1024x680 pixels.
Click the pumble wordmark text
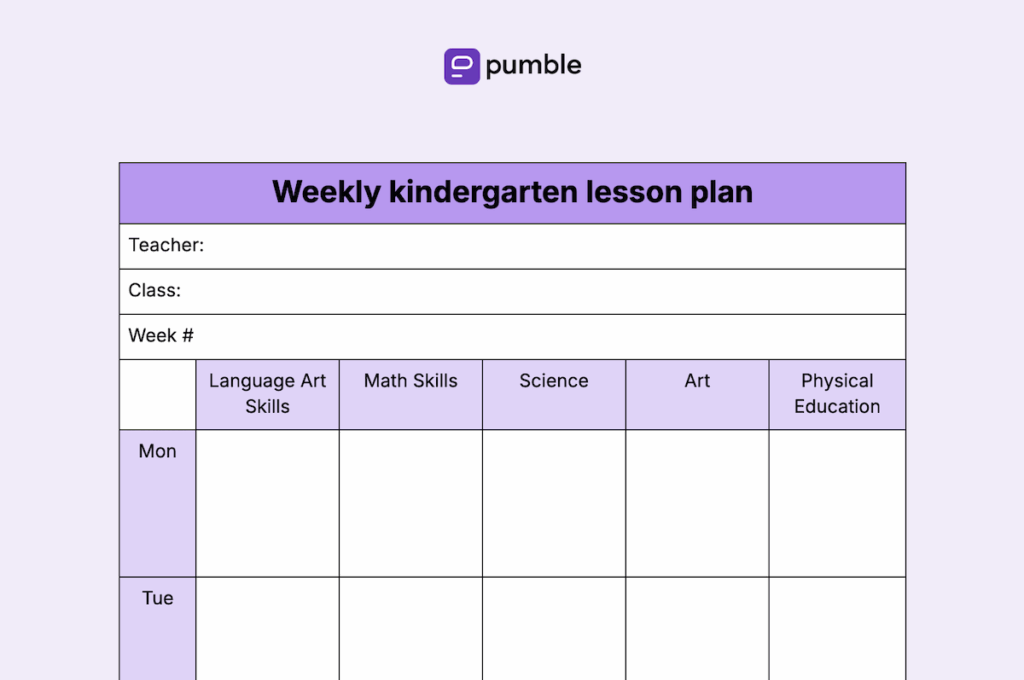[534, 65]
